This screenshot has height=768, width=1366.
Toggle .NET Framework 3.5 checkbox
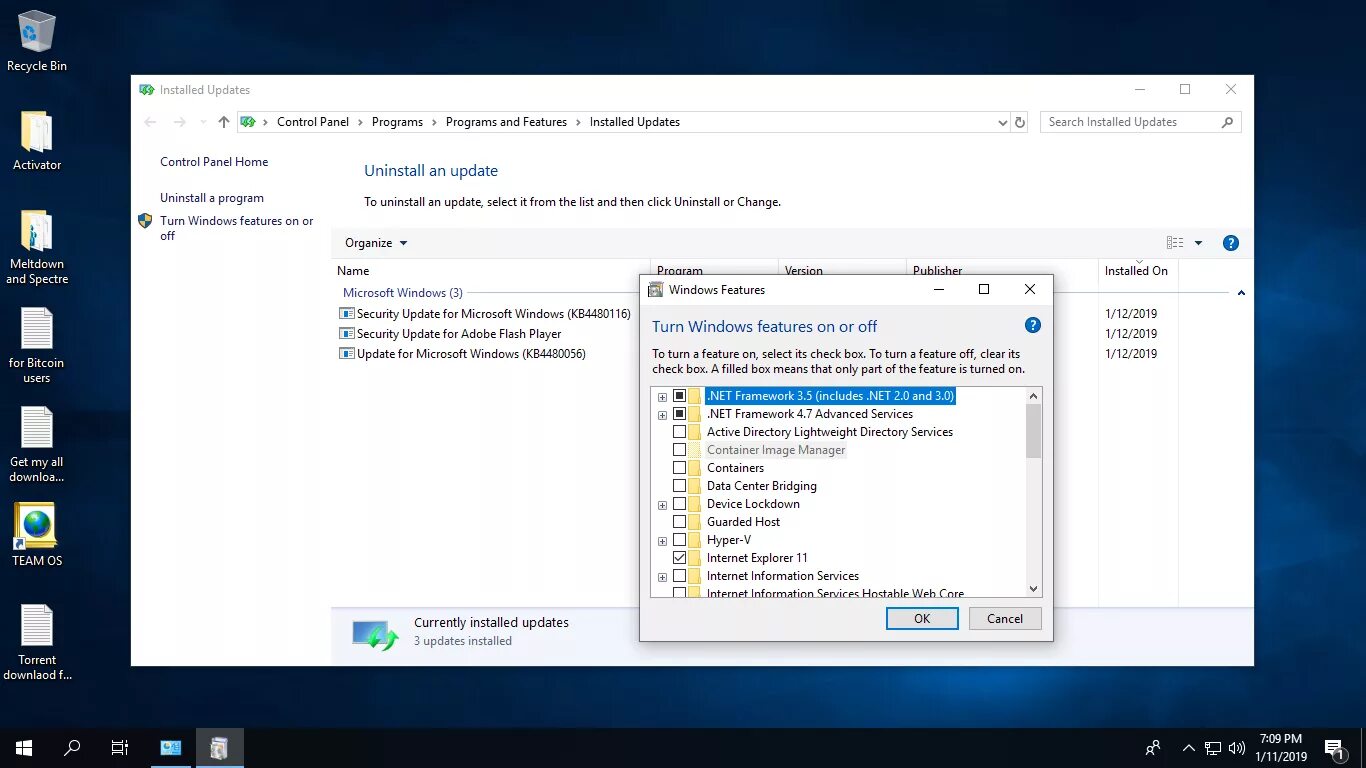pyautogui.click(x=680, y=396)
